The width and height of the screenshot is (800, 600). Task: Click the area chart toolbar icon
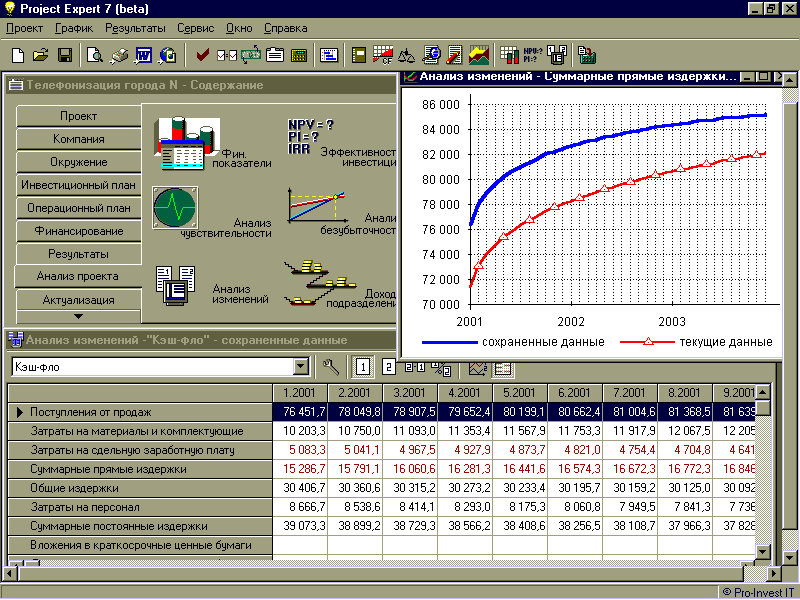[479, 55]
